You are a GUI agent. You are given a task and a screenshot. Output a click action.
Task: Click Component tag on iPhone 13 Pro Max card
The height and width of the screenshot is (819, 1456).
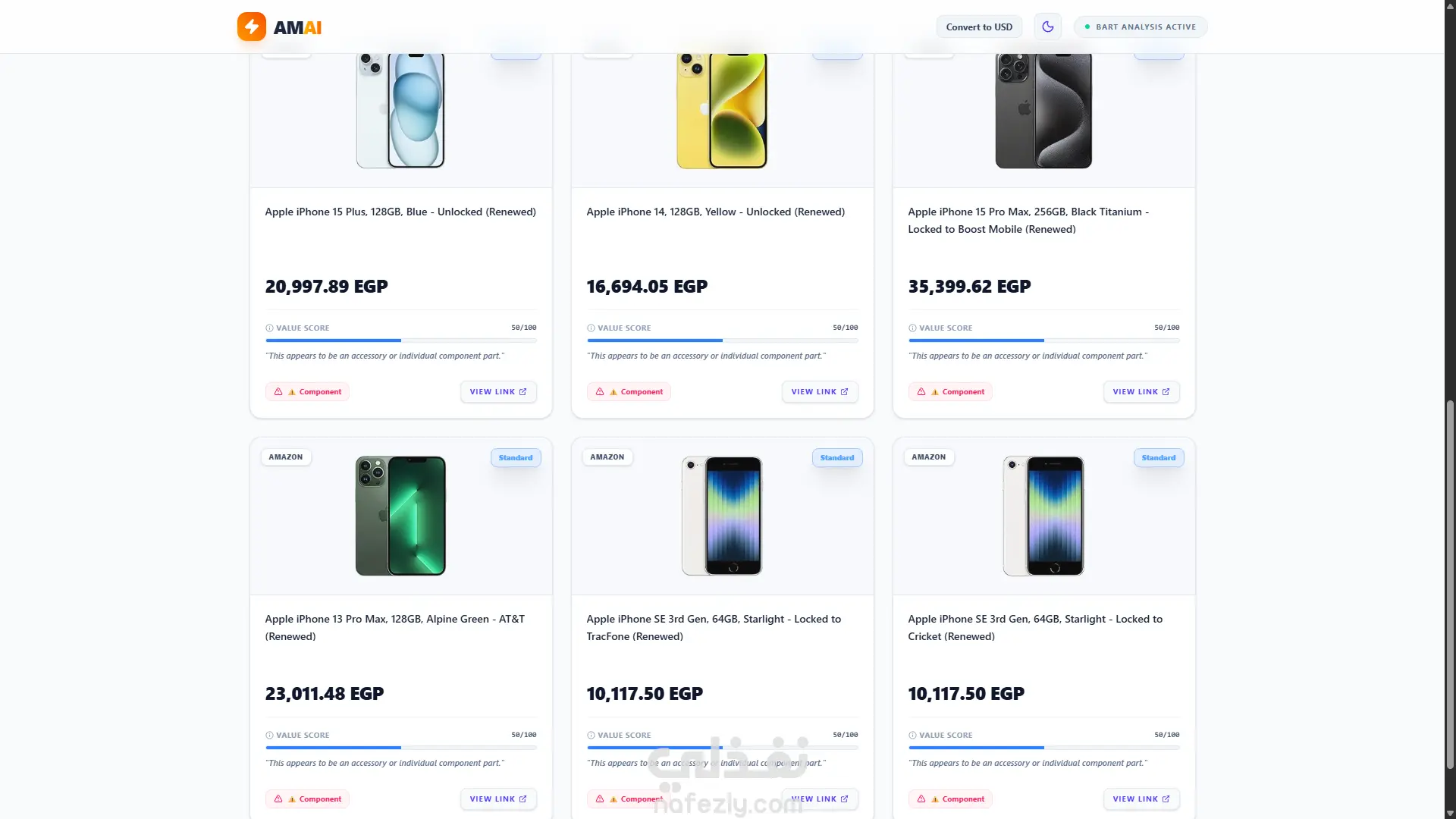[x=307, y=799]
